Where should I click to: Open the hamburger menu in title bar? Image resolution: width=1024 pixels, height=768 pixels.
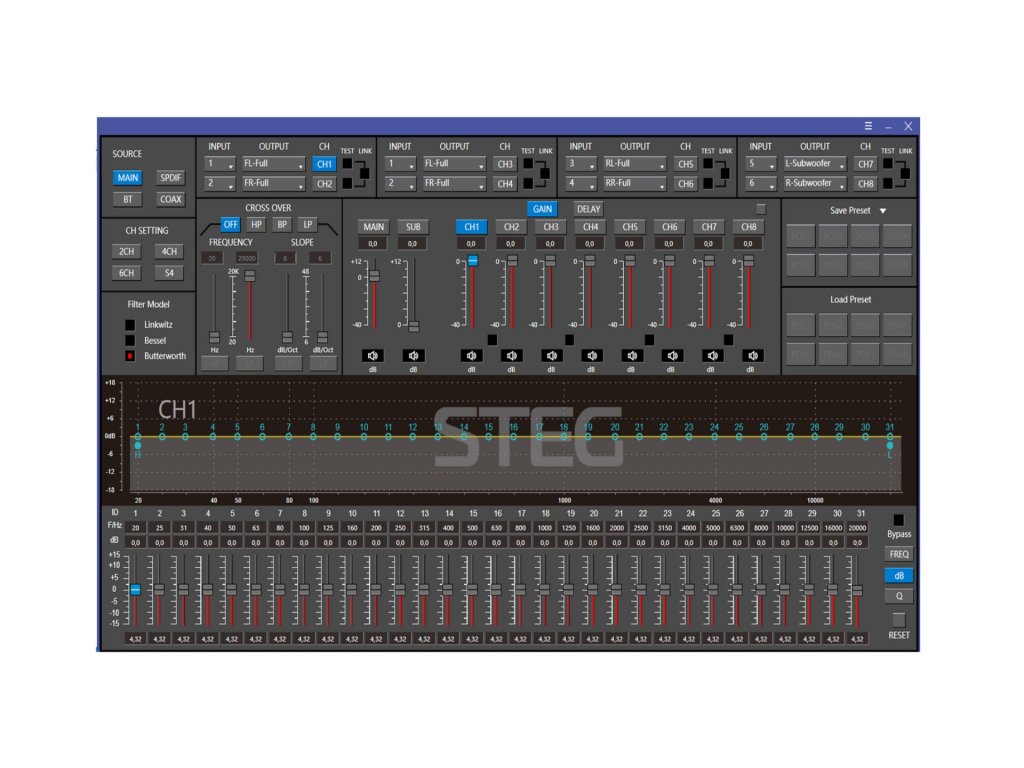click(868, 126)
